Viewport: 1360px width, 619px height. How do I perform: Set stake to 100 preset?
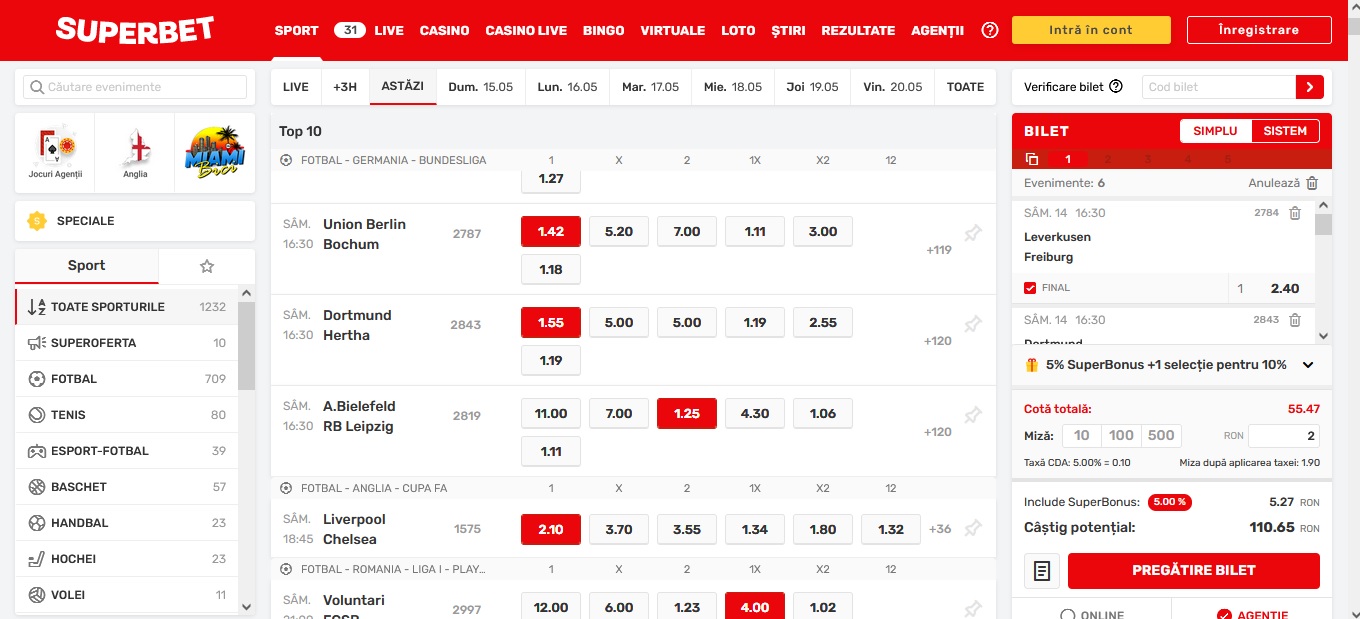point(1122,435)
